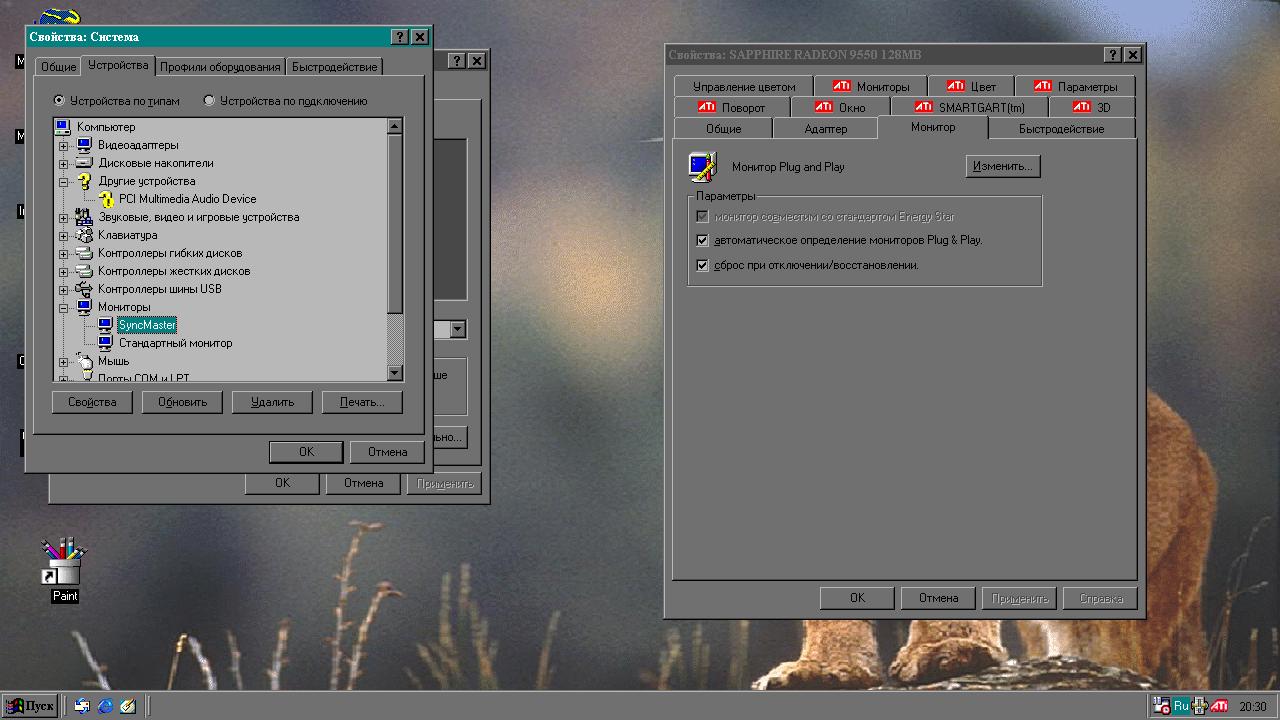Select the Клавиатура keyboard icon
The height and width of the screenshot is (720, 1280).
tap(84, 235)
